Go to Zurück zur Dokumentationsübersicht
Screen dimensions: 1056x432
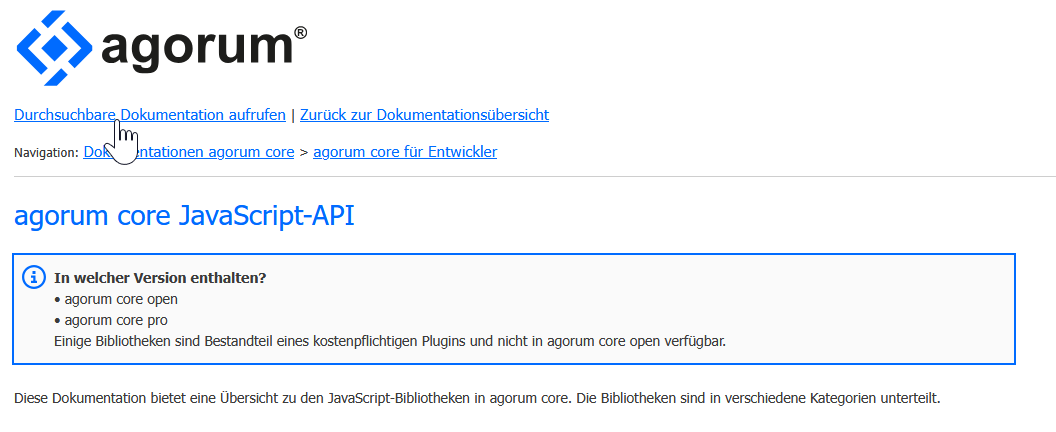(x=424, y=115)
